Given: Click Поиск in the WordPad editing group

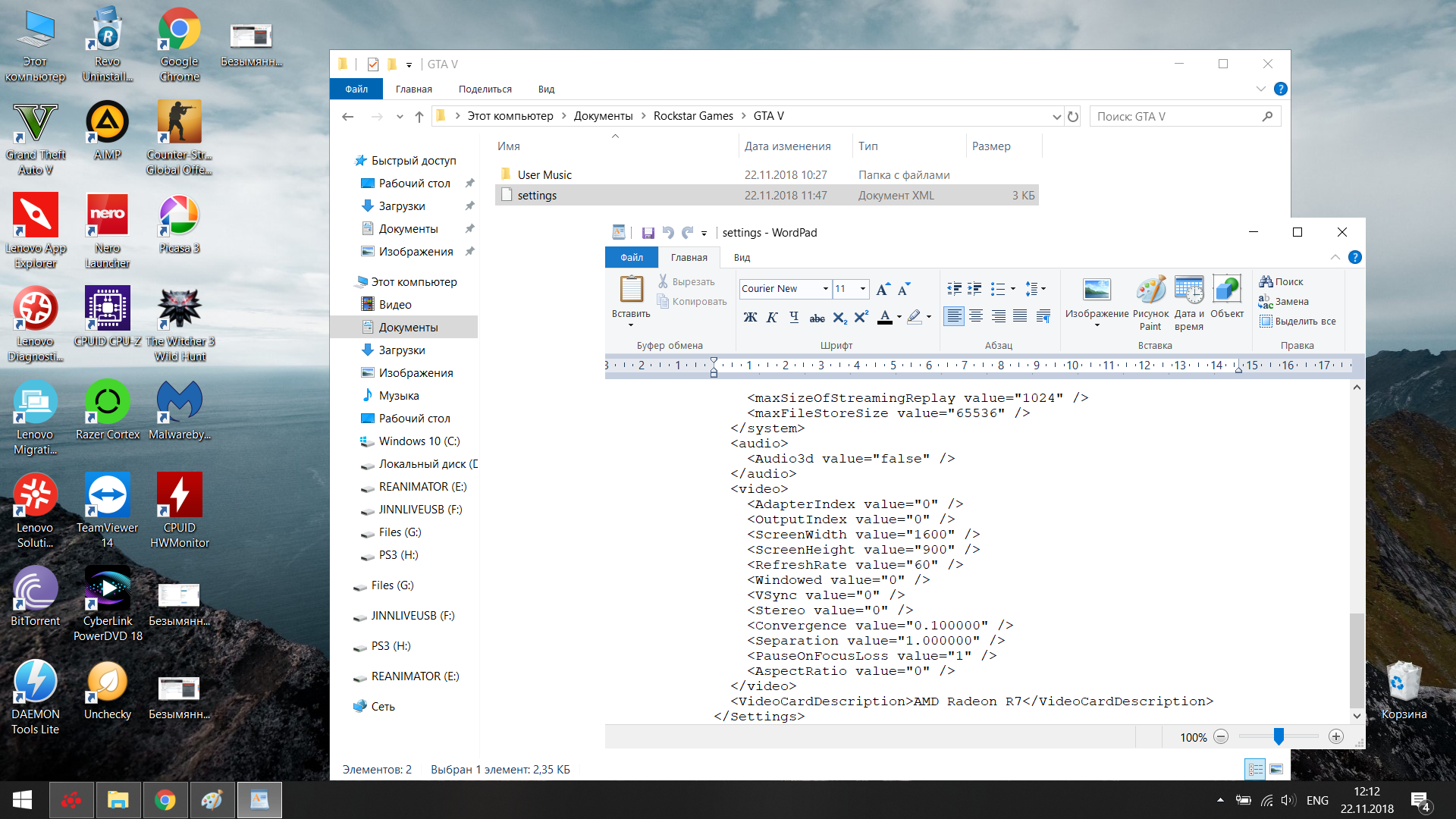Looking at the screenshot, I should click(x=1281, y=281).
